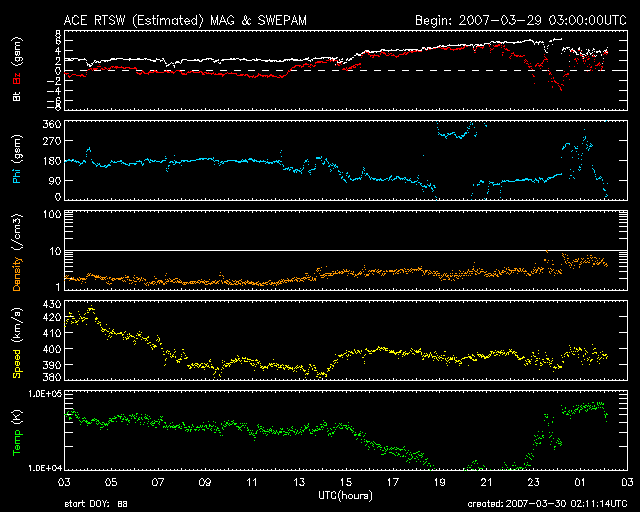
Task: Click the green 'Temp' axis label
Action: pos(17,441)
